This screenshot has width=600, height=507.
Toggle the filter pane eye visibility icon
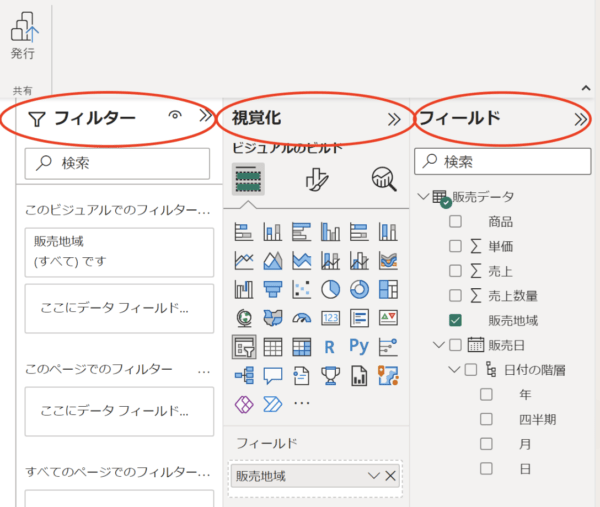coord(175,115)
